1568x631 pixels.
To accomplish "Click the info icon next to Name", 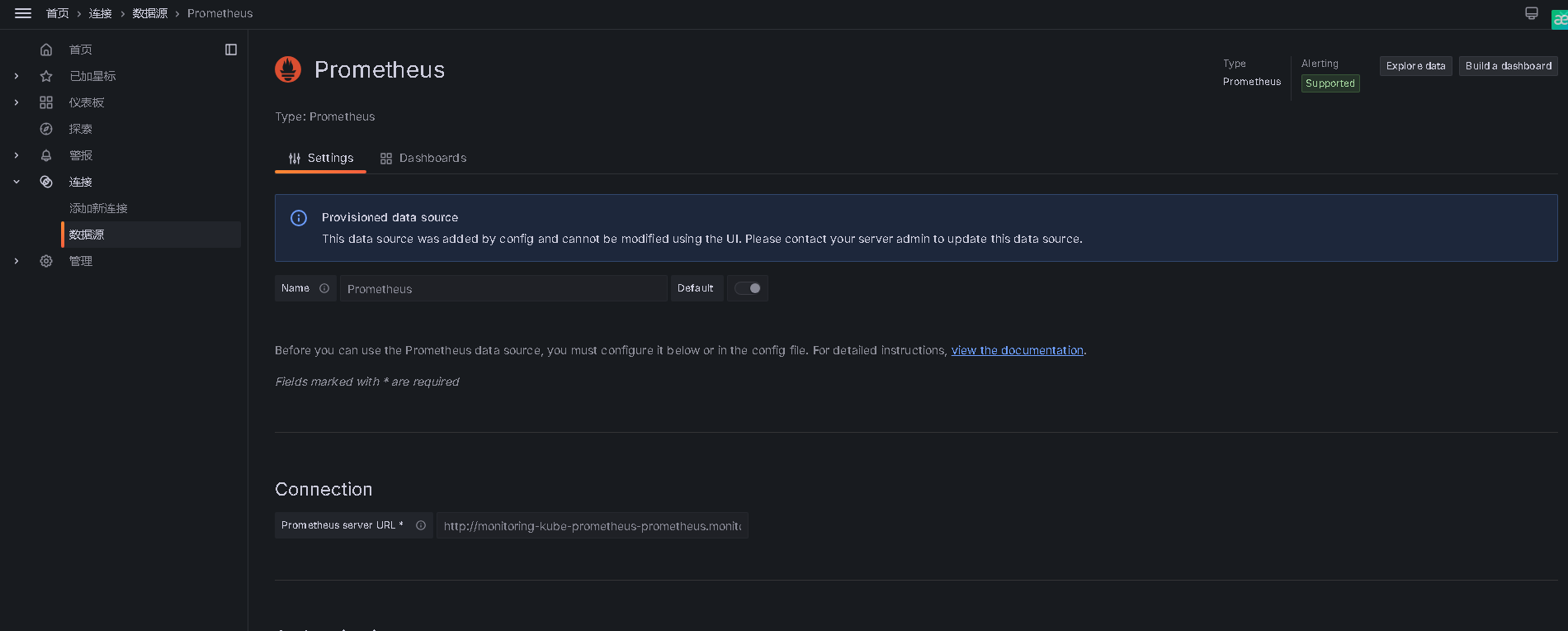I will pos(324,288).
